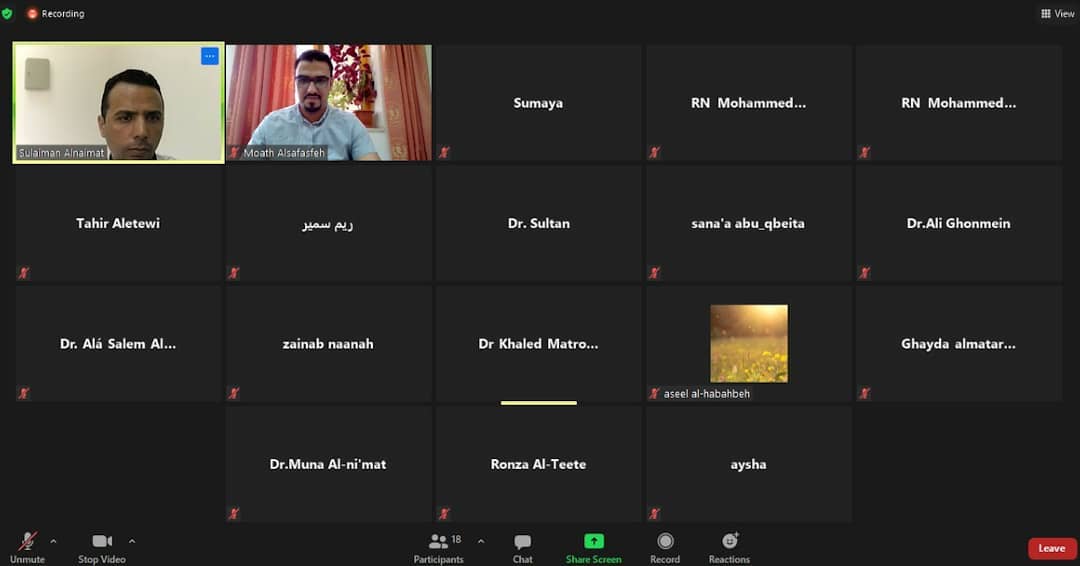The width and height of the screenshot is (1080, 566).
Task: Expand audio options arrow beside Unmute
Action: pos(54,541)
